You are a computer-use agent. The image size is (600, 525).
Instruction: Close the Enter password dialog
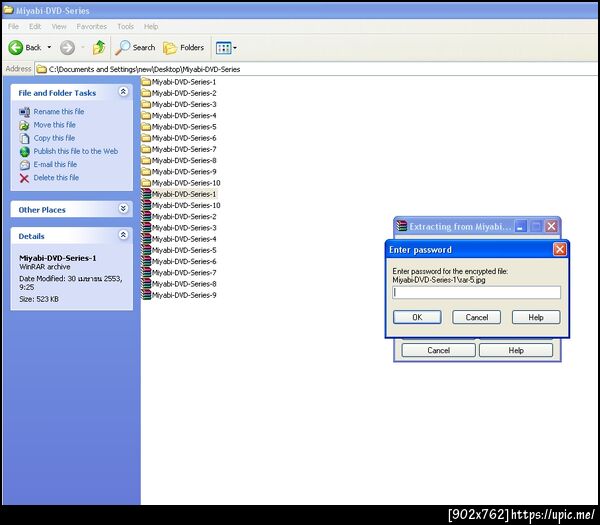tap(559, 249)
